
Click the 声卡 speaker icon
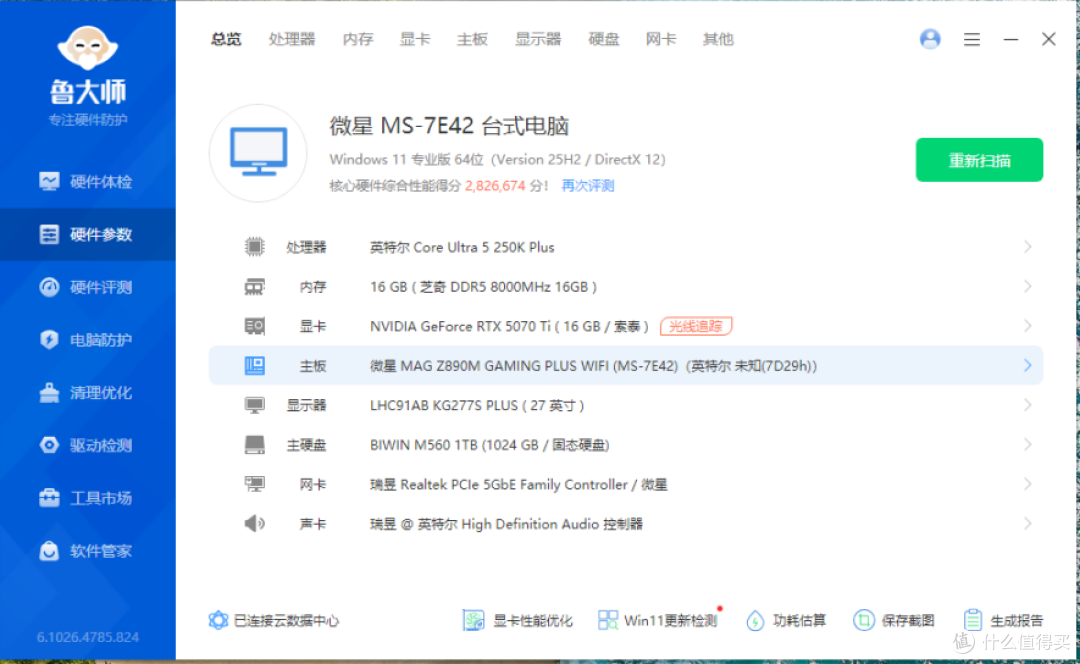(x=255, y=524)
